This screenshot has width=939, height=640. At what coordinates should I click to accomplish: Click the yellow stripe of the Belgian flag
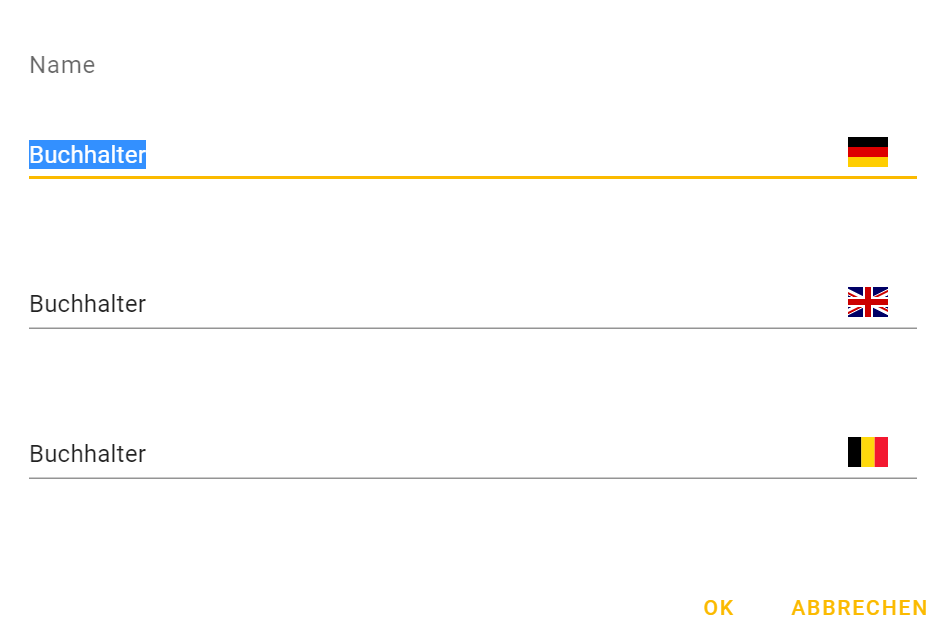tap(867, 452)
